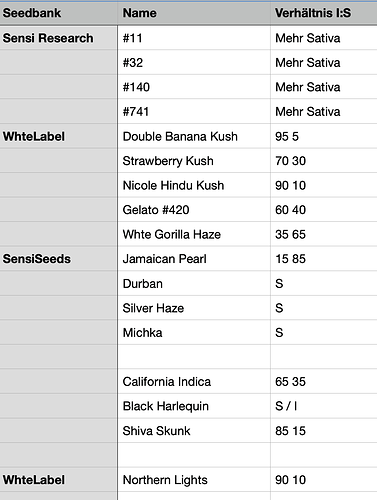Select the Northern Lights cell
Image resolution: width=377 pixels, height=500 pixels.
click(x=194, y=480)
